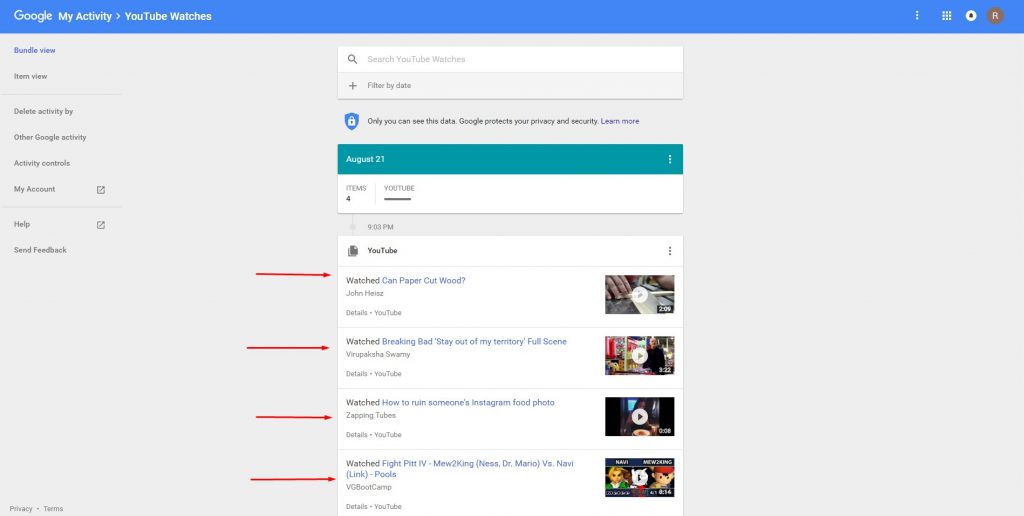Select the YOUTUBE tab in the bundle summary
The width and height of the screenshot is (1024, 516).
(399, 193)
